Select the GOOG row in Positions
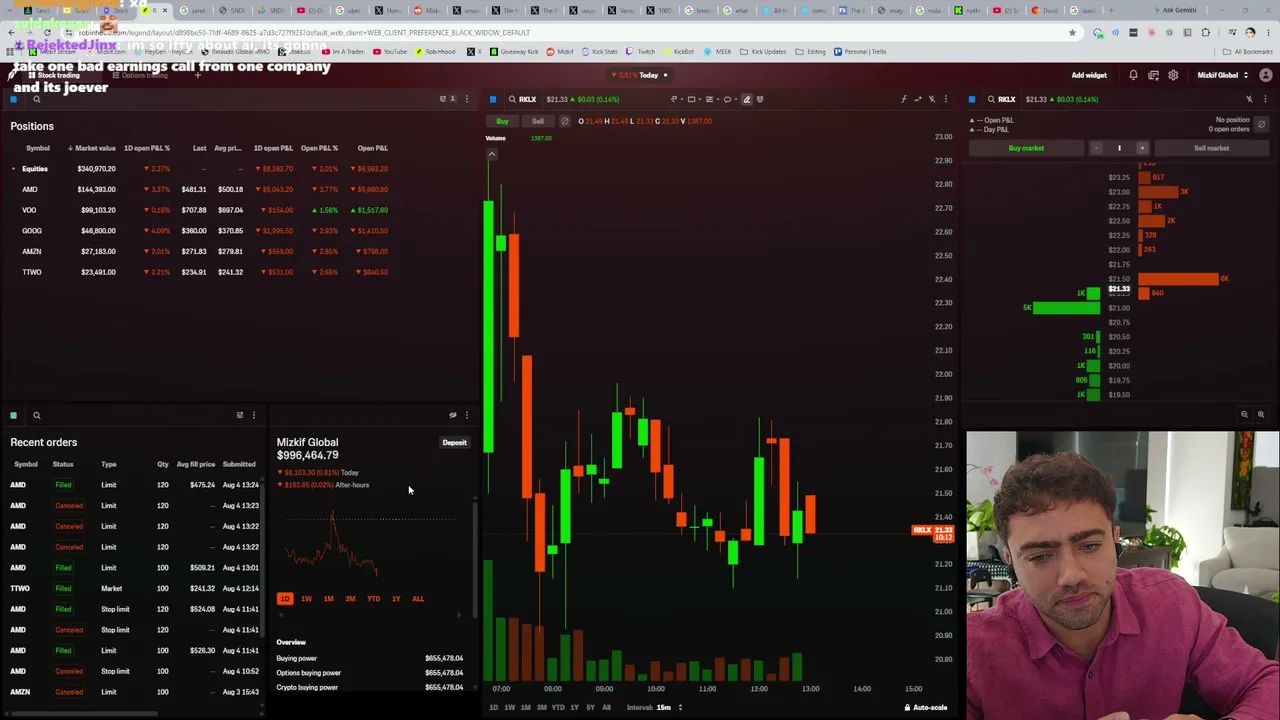This screenshot has height=720, width=1280. pos(200,230)
